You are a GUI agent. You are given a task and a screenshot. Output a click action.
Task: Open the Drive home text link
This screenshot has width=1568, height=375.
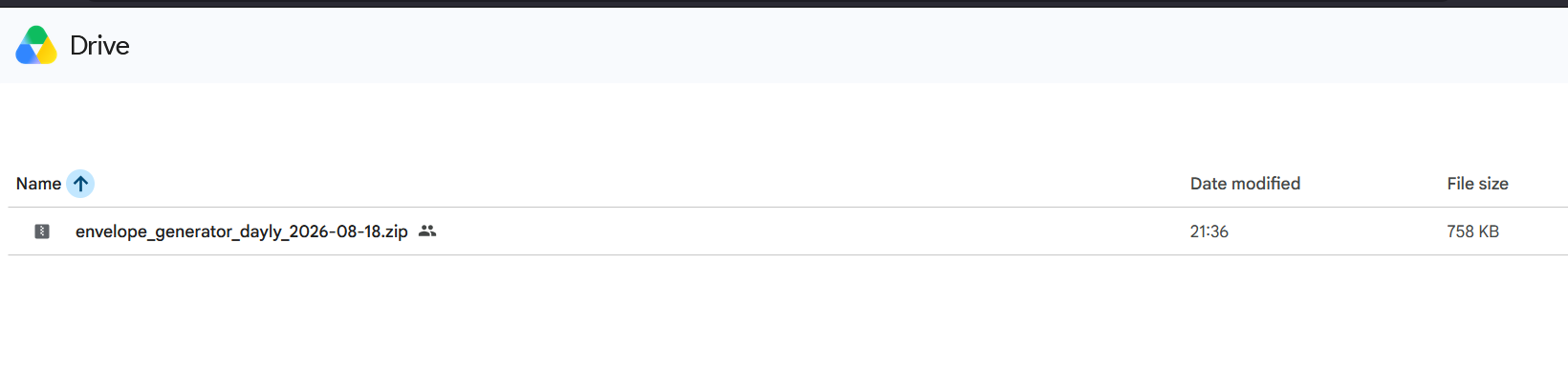click(99, 45)
